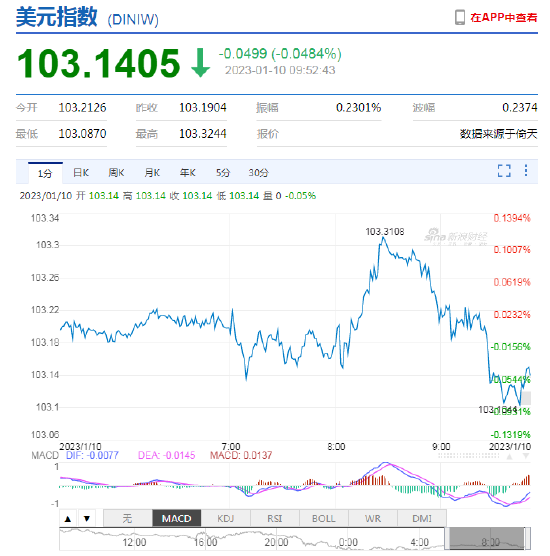550x556 pixels.
Task: Select 无 to disable indicators
Action: (128, 519)
